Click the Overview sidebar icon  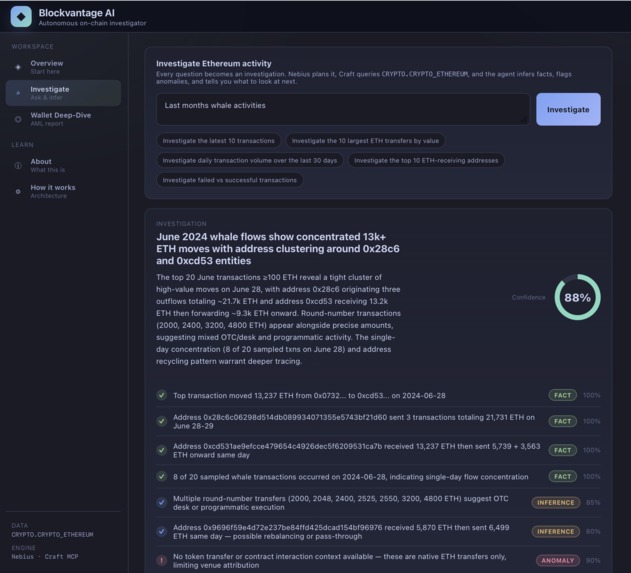(18, 67)
